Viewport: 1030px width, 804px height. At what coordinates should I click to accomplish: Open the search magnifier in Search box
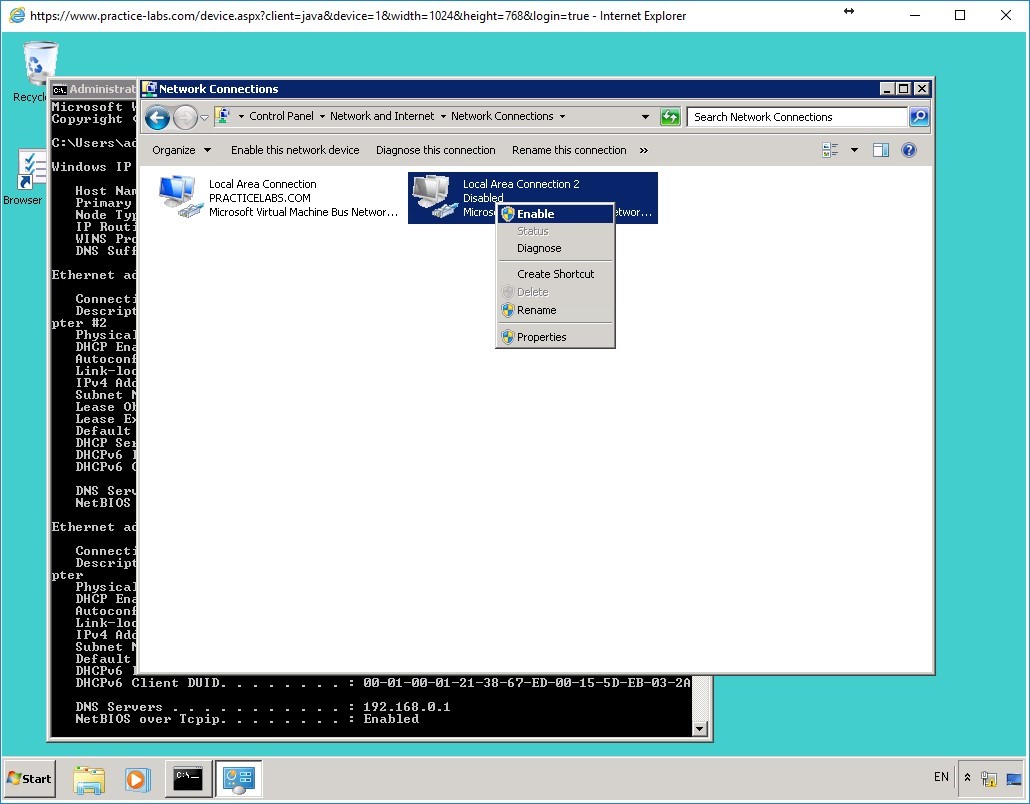pyautogui.click(x=917, y=117)
